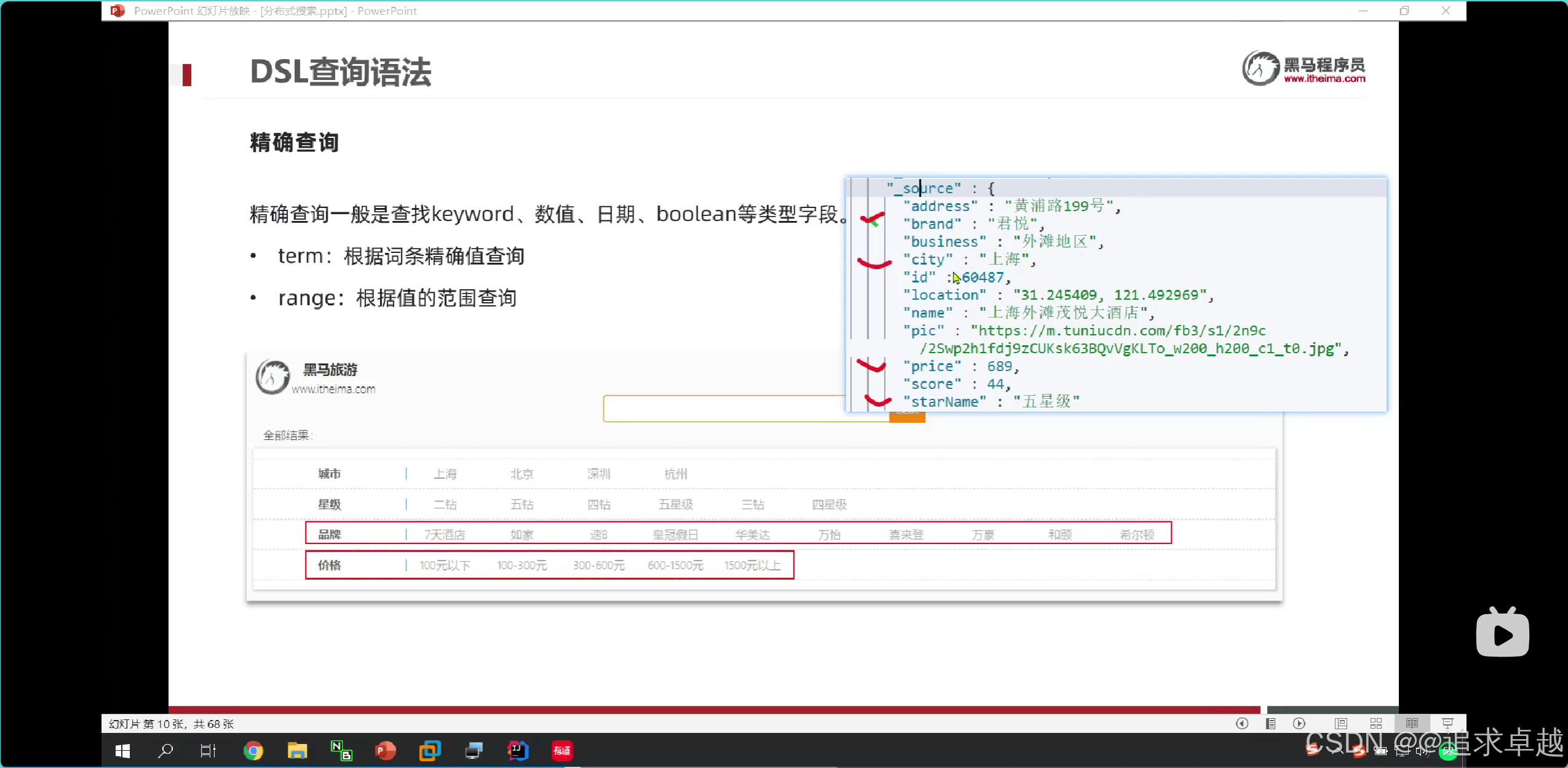Screen dimensions: 1568x768
Task: Open the slide list menu in slideshow bar
Action: click(x=1270, y=724)
